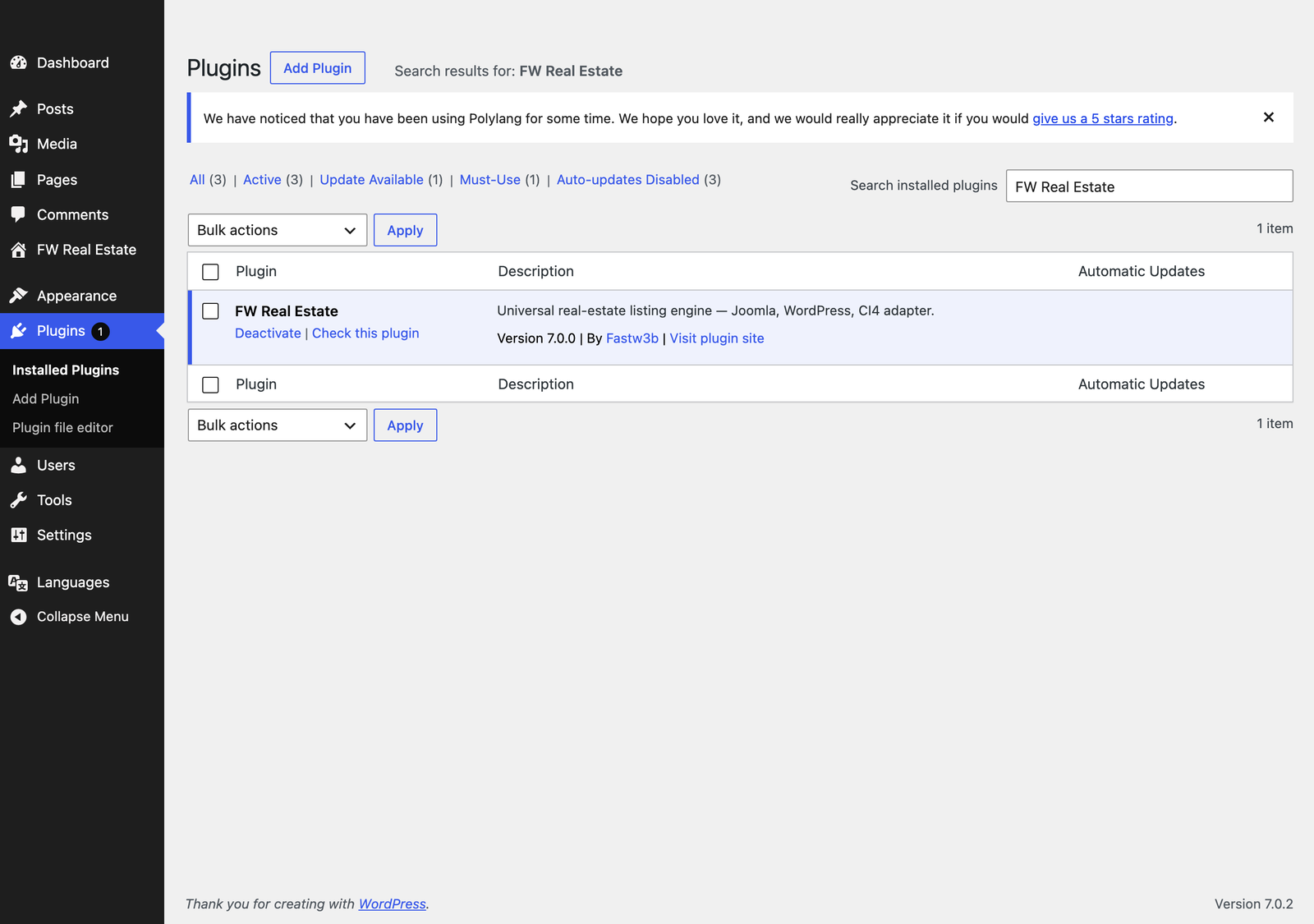Click the FW Real Estate plugin name
The image size is (1314, 924).
tap(287, 311)
